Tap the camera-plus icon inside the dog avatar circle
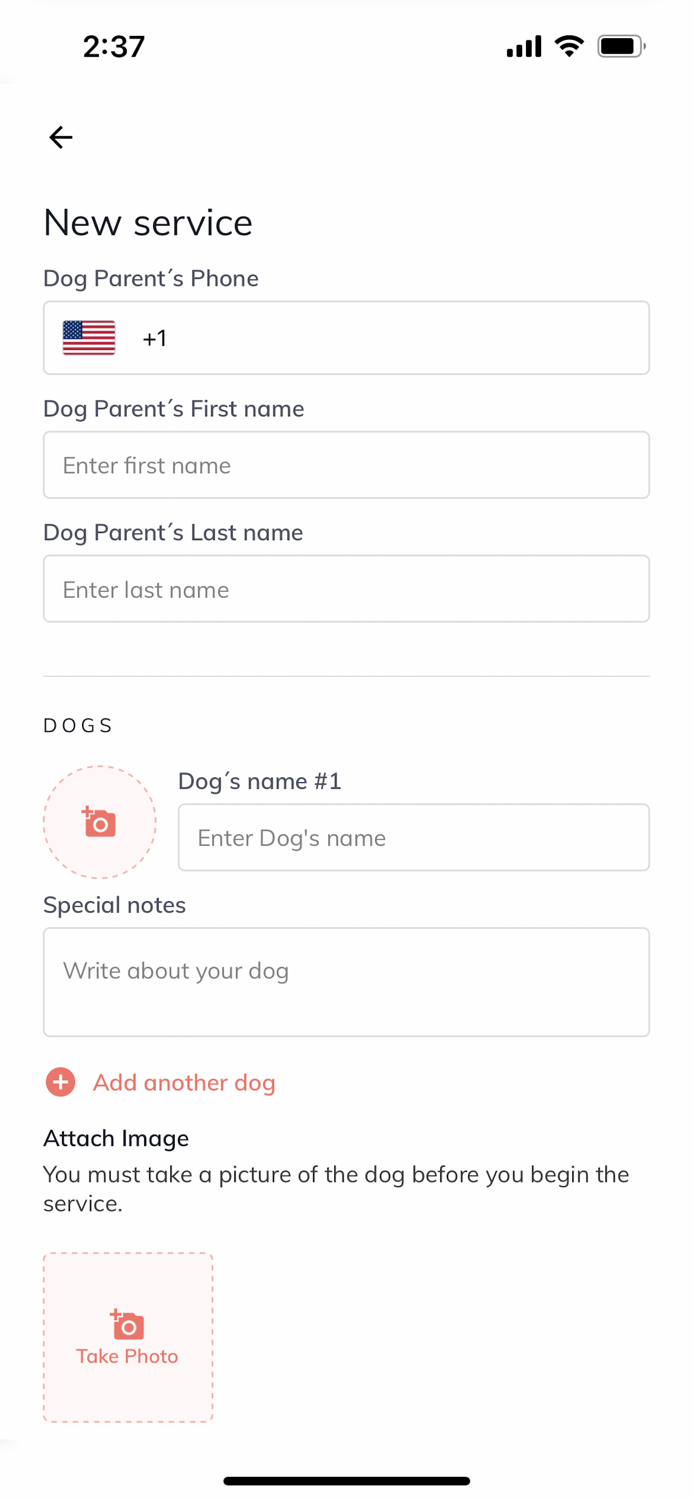693x1500 pixels. click(x=99, y=820)
